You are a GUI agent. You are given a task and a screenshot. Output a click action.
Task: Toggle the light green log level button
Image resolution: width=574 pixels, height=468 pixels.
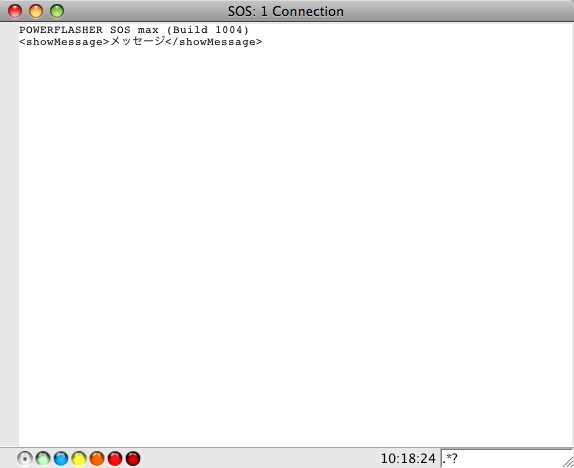[x=43, y=458]
